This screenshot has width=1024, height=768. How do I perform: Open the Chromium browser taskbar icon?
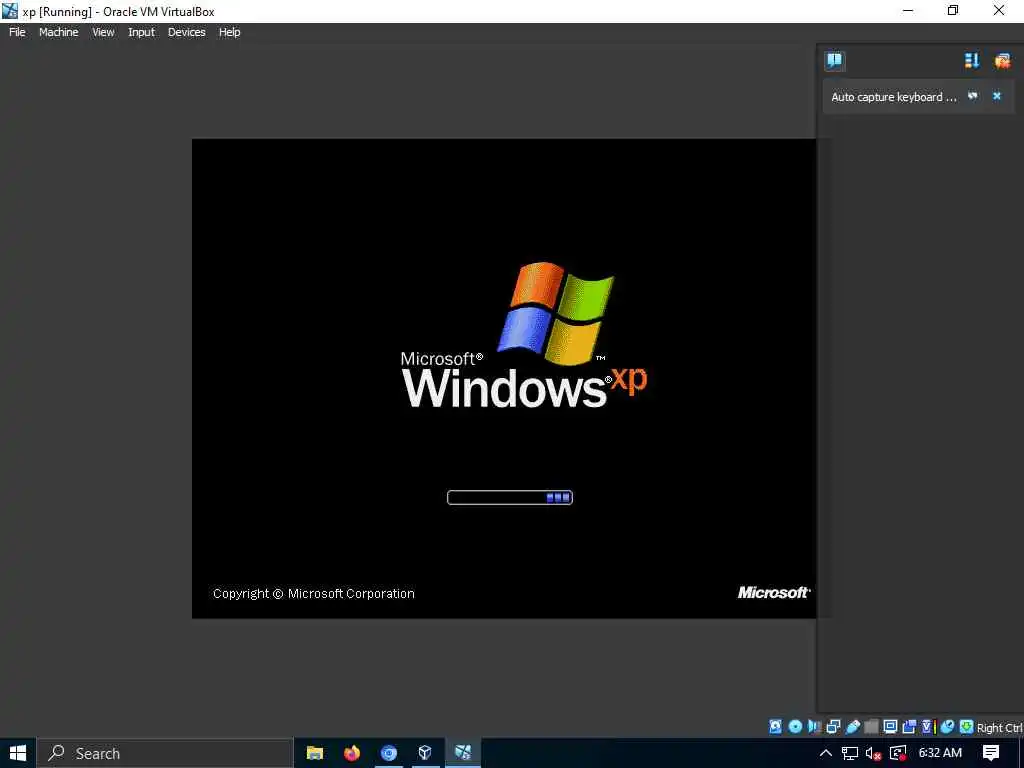(x=389, y=753)
